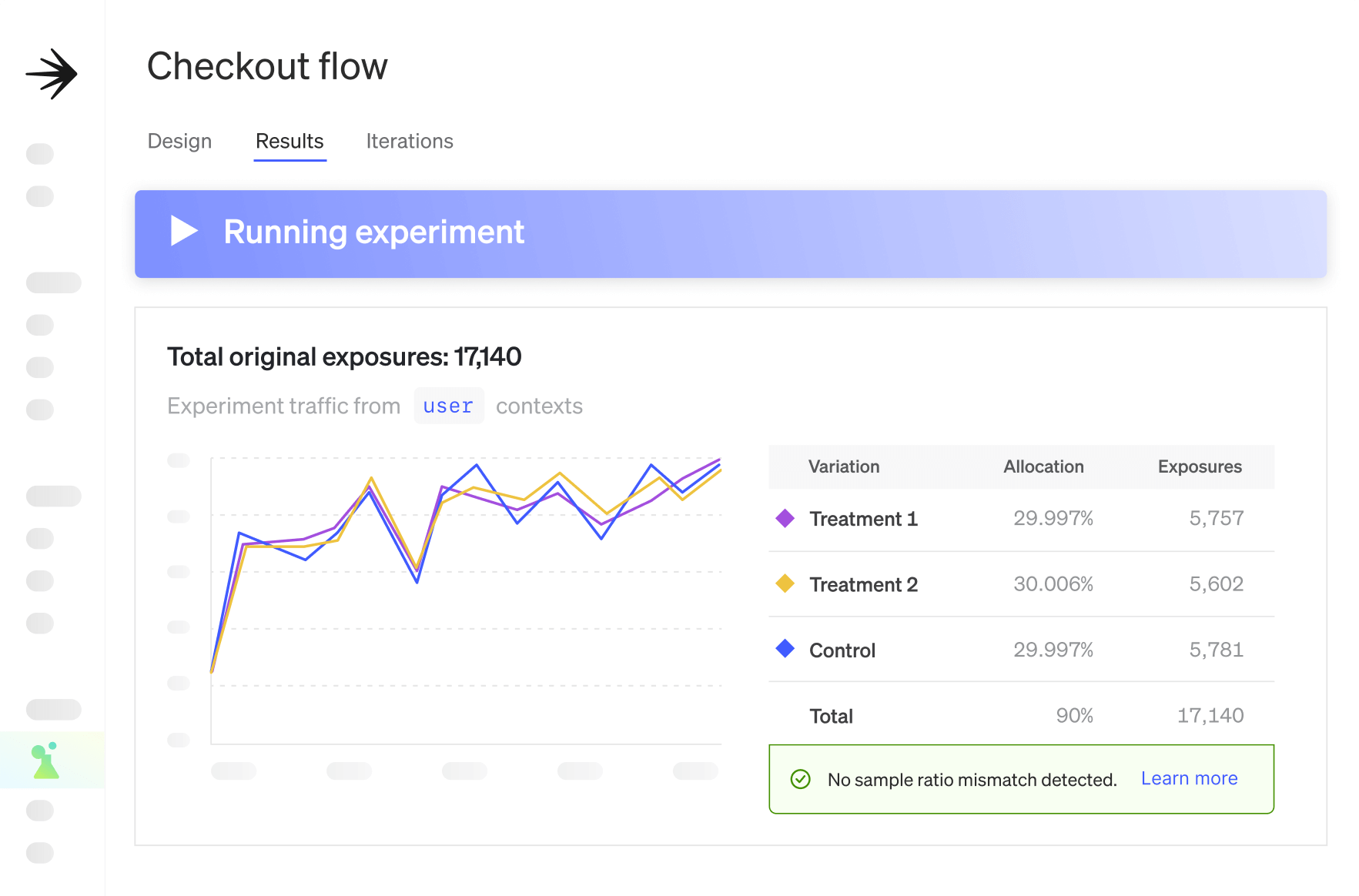Click the play icon on Running experiment banner
The image size is (1359, 896).
tap(184, 231)
